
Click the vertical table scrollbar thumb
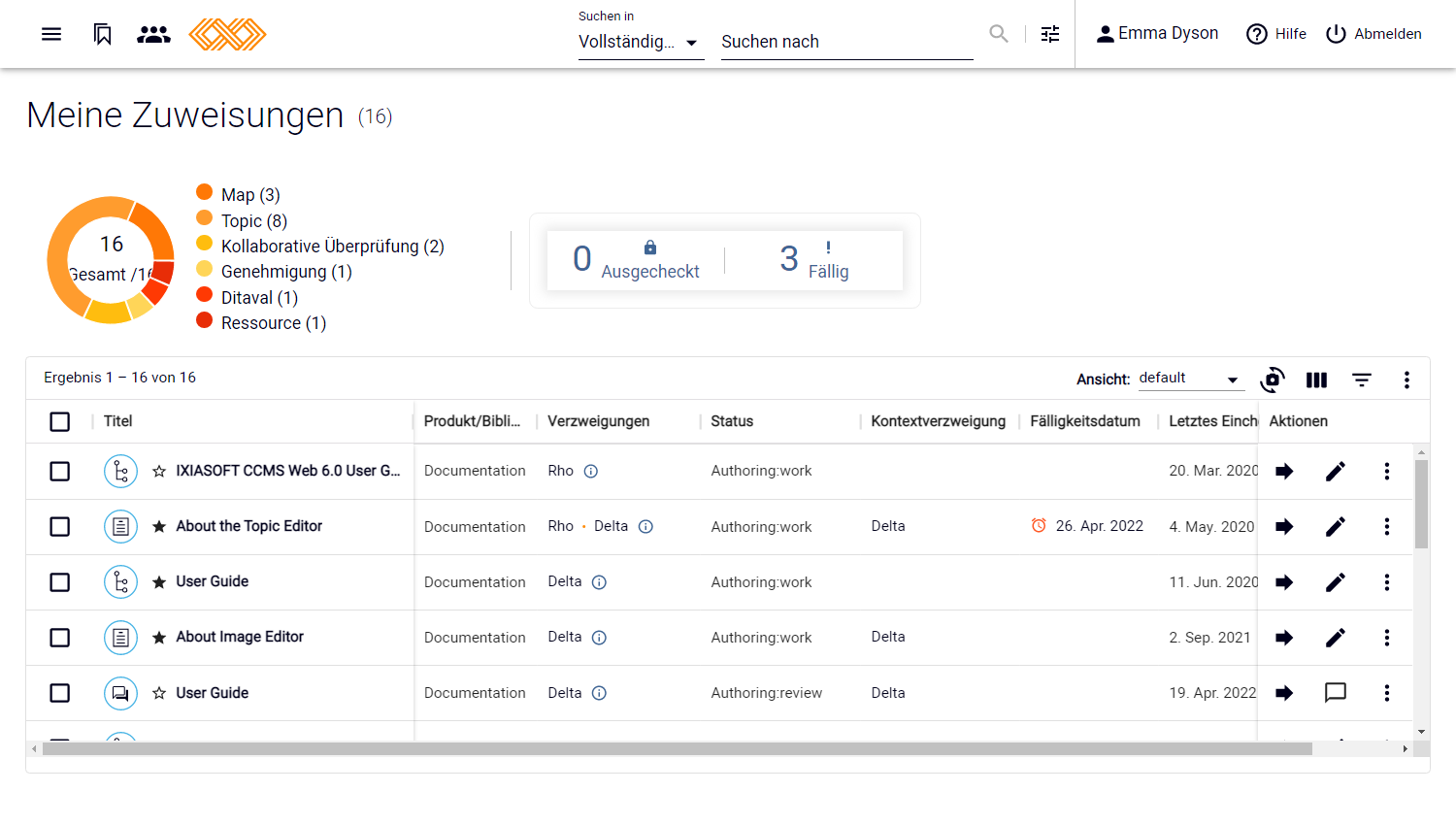[1421, 505]
